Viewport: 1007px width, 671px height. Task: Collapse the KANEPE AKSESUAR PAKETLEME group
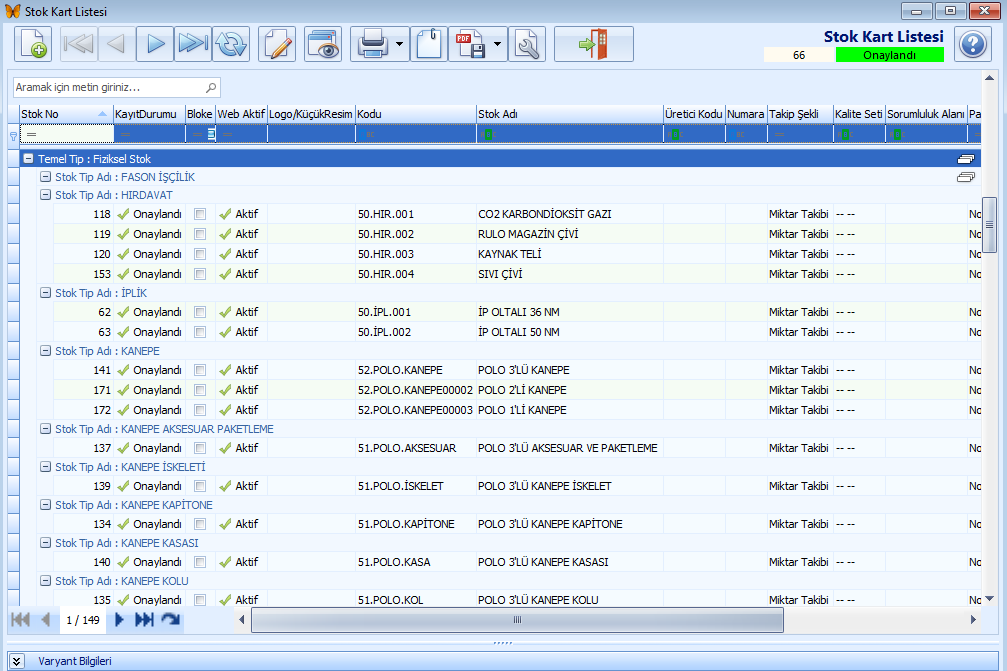46,429
